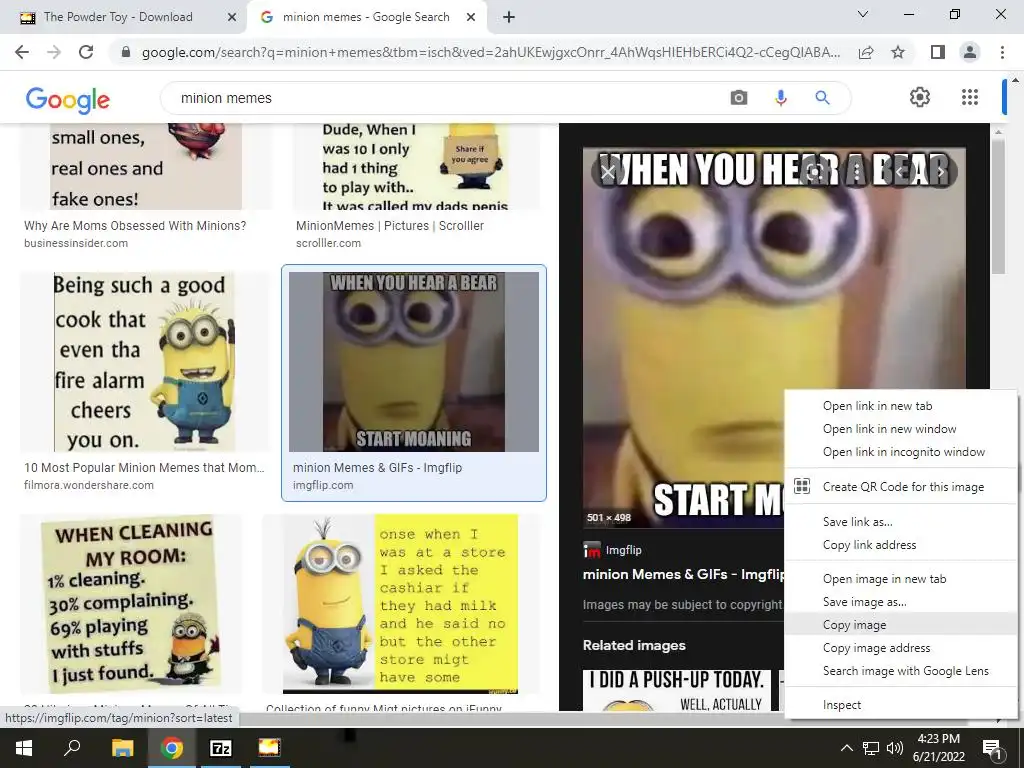The width and height of the screenshot is (1024, 768).
Task: Share this page using the share icon
Action: pos(866,52)
